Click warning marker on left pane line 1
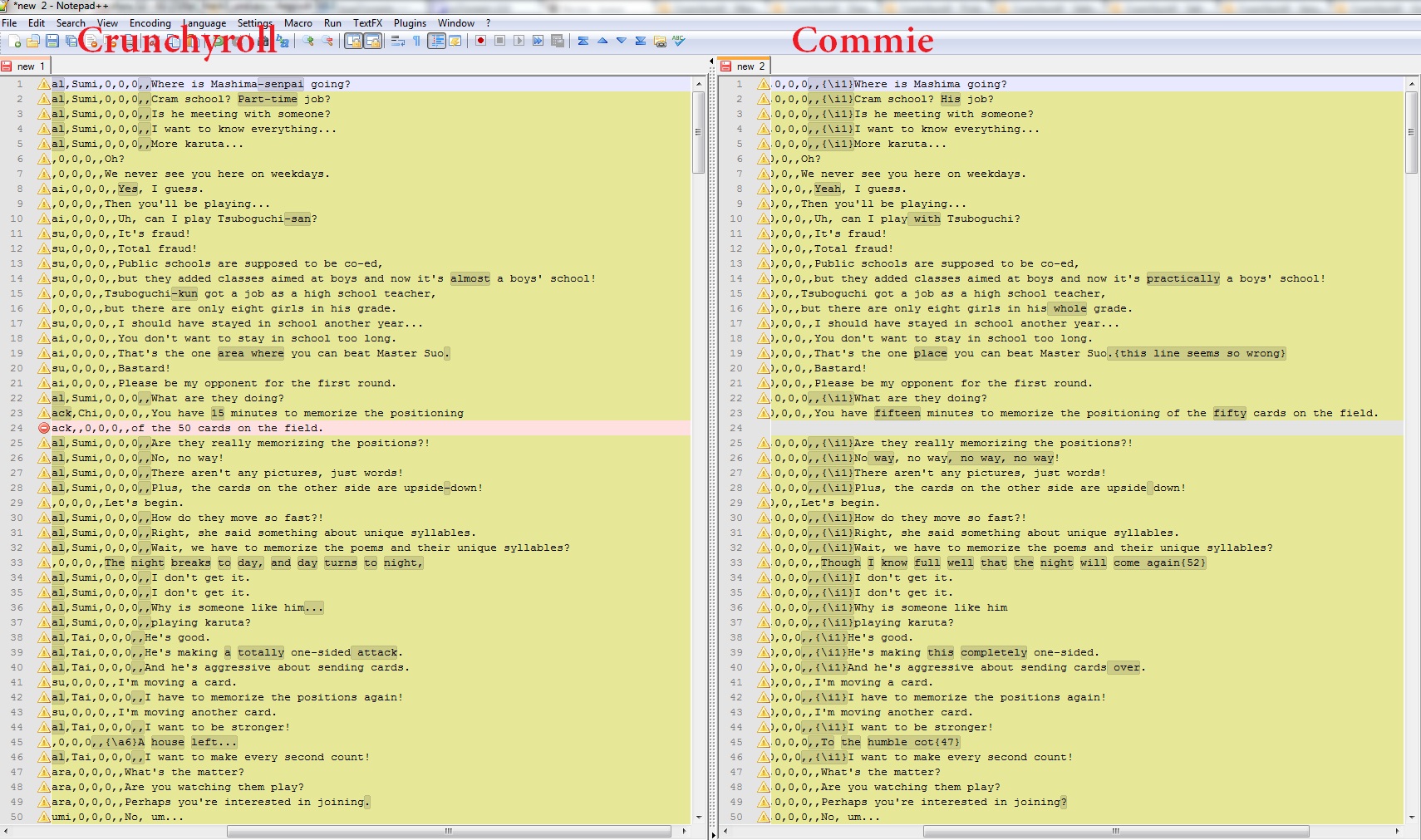The height and width of the screenshot is (840, 1421). (x=44, y=84)
